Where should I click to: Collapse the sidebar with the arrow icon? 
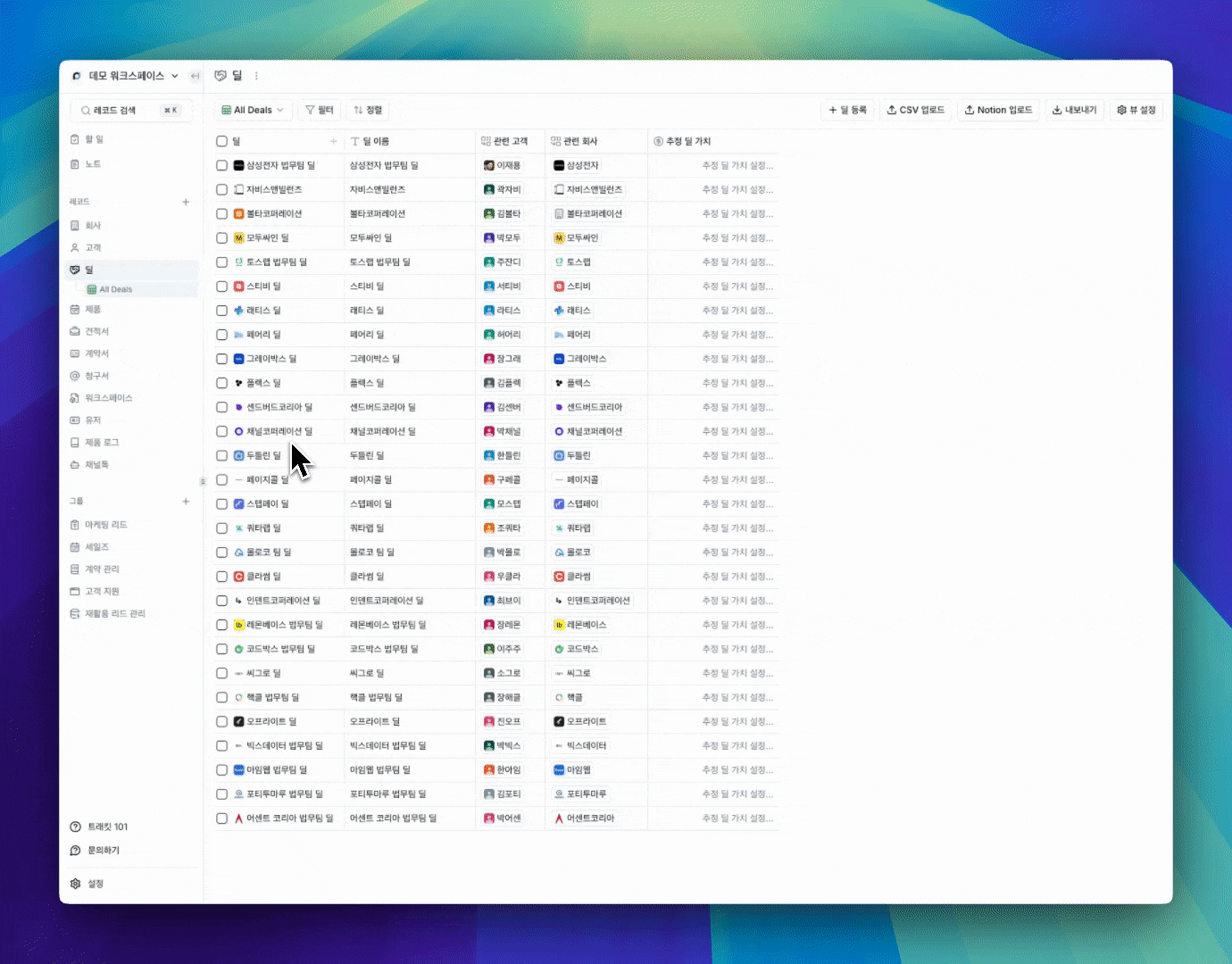click(x=195, y=76)
